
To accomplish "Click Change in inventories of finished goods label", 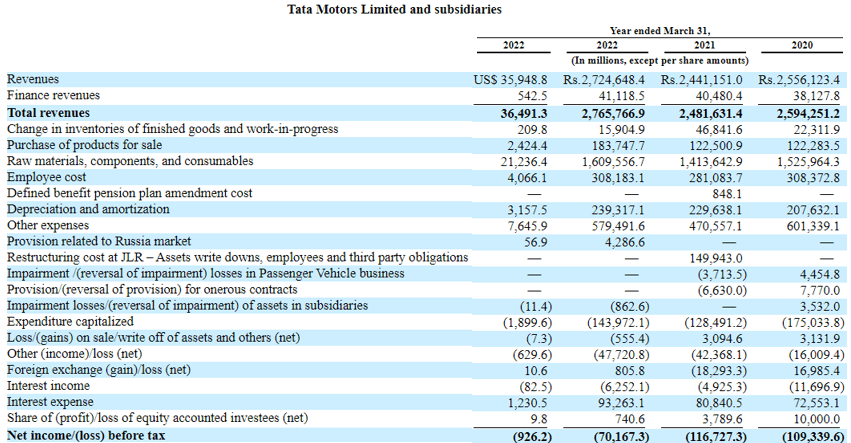I will pyautogui.click(x=173, y=129).
